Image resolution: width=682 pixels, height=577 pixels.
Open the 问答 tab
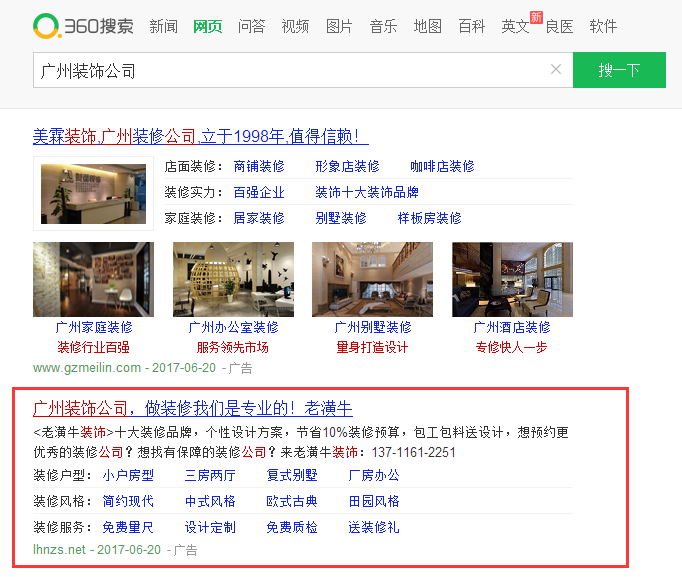(x=252, y=26)
